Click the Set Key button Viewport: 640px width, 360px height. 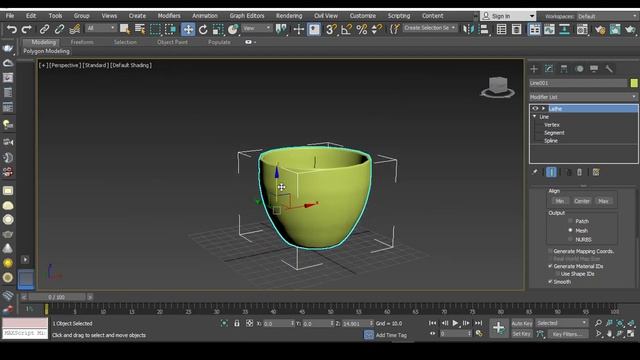pos(522,334)
